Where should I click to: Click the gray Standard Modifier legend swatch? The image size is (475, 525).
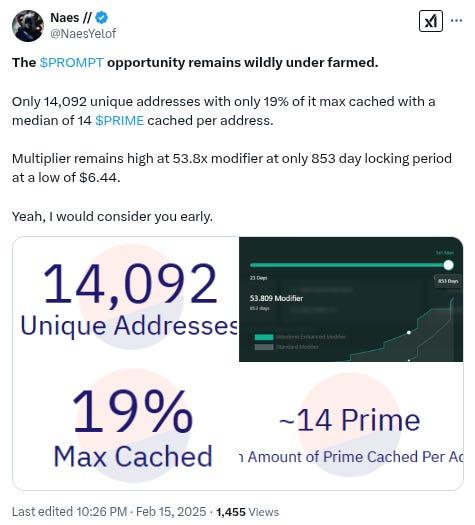(264, 347)
